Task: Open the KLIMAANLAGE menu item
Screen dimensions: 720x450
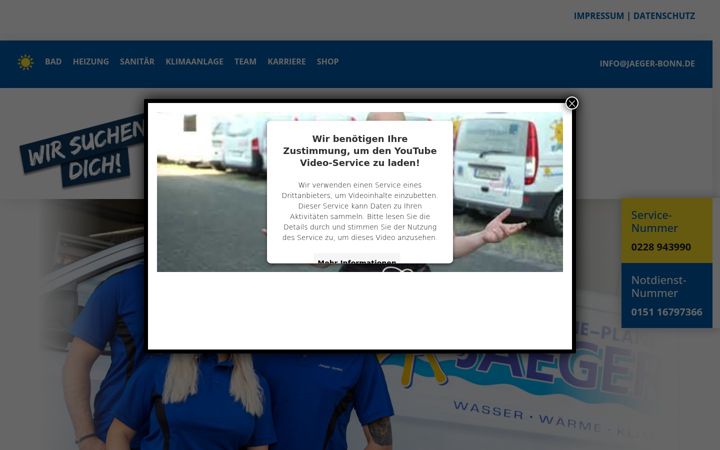Action: click(x=194, y=62)
